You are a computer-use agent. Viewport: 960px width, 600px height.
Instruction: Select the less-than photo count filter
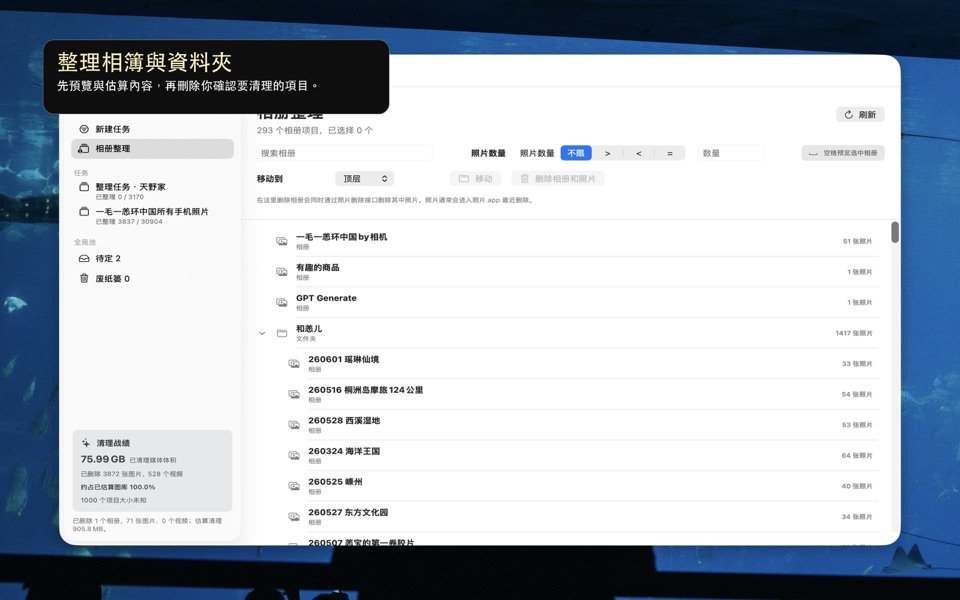coord(639,153)
